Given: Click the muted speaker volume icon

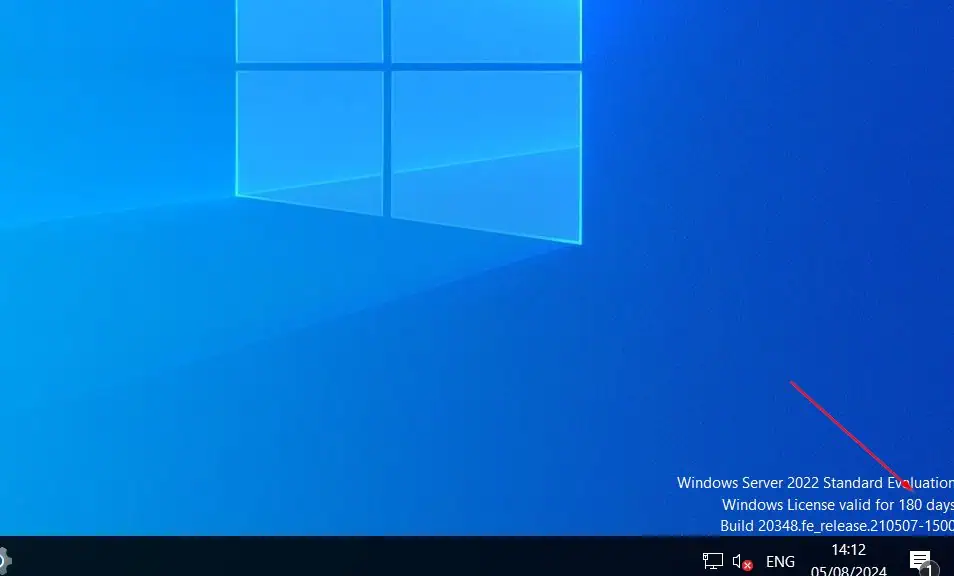Looking at the screenshot, I should (x=742, y=561).
